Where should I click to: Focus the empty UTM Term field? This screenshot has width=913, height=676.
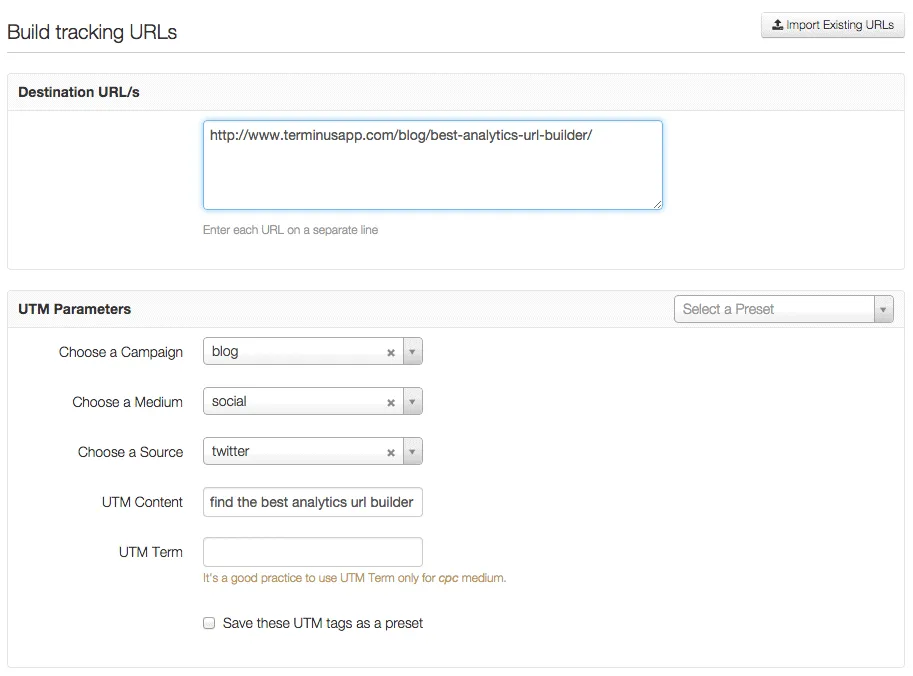tap(312, 551)
